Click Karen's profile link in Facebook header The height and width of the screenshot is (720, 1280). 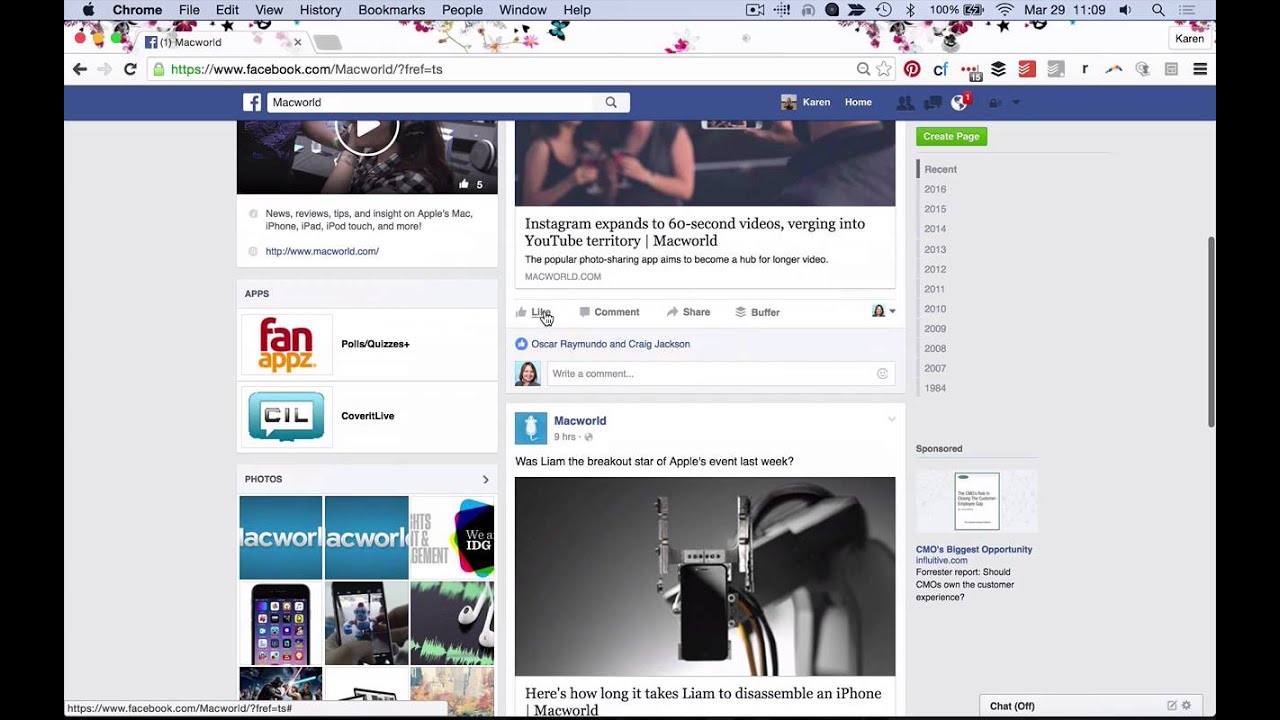[x=805, y=102]
